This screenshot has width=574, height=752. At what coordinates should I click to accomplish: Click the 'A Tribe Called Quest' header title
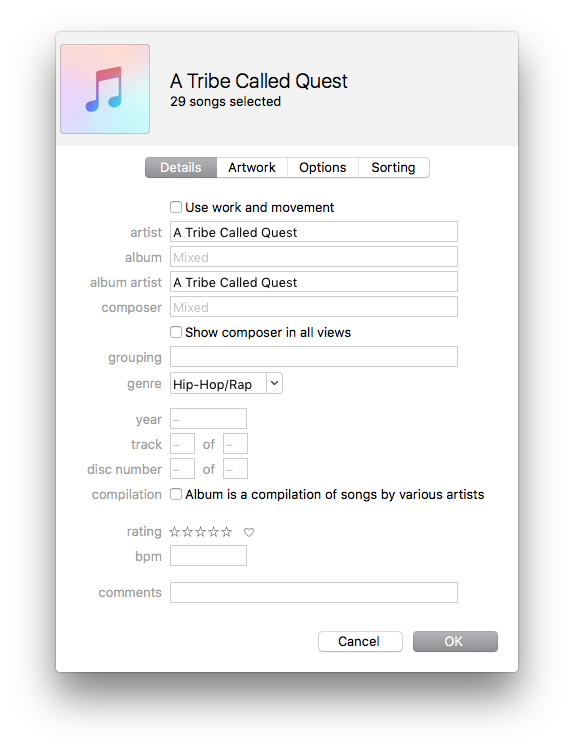tap(258, 81)
